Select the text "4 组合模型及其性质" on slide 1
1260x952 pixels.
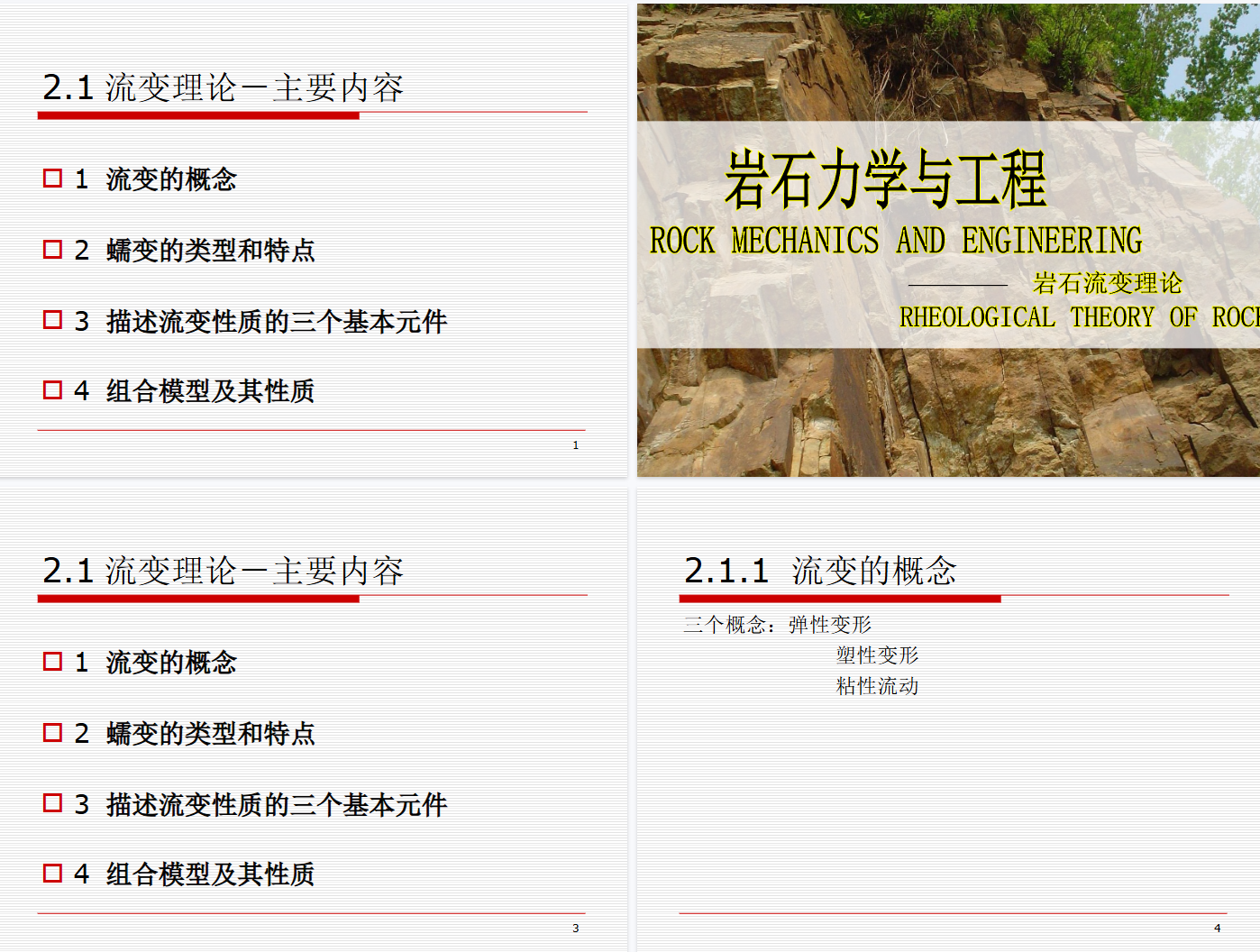click(x=195, y=391)
